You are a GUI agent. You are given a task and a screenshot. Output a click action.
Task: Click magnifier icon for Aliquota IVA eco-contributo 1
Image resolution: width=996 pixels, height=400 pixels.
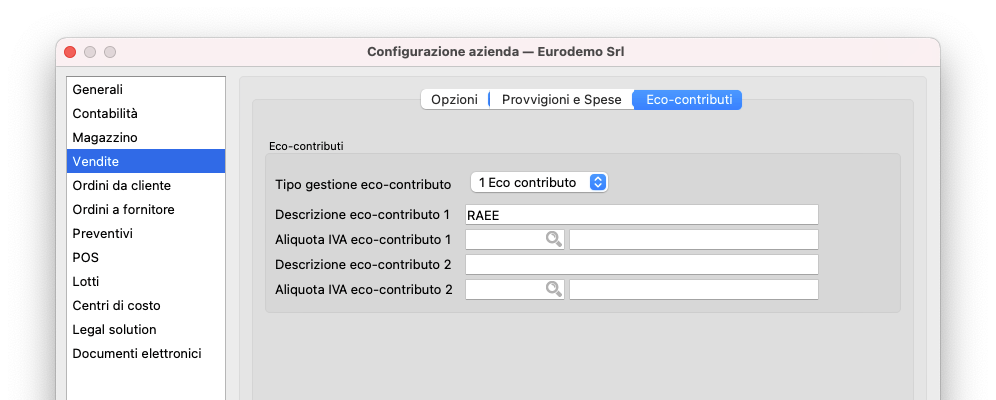(x=553, y=239)
